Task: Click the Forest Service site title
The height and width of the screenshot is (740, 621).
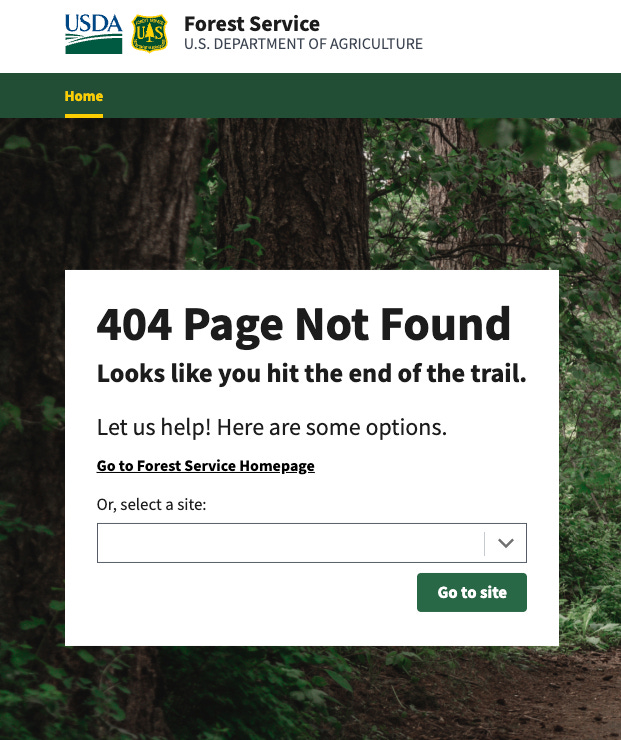Action: (x=252, y=24)
